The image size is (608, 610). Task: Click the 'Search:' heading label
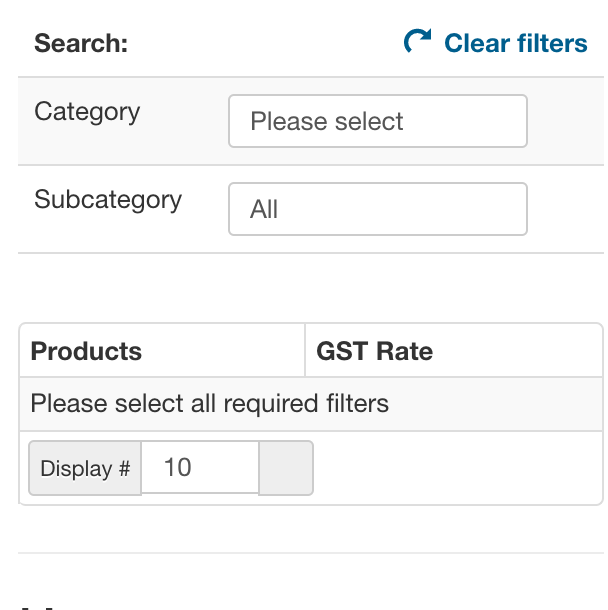coord(81,44)
